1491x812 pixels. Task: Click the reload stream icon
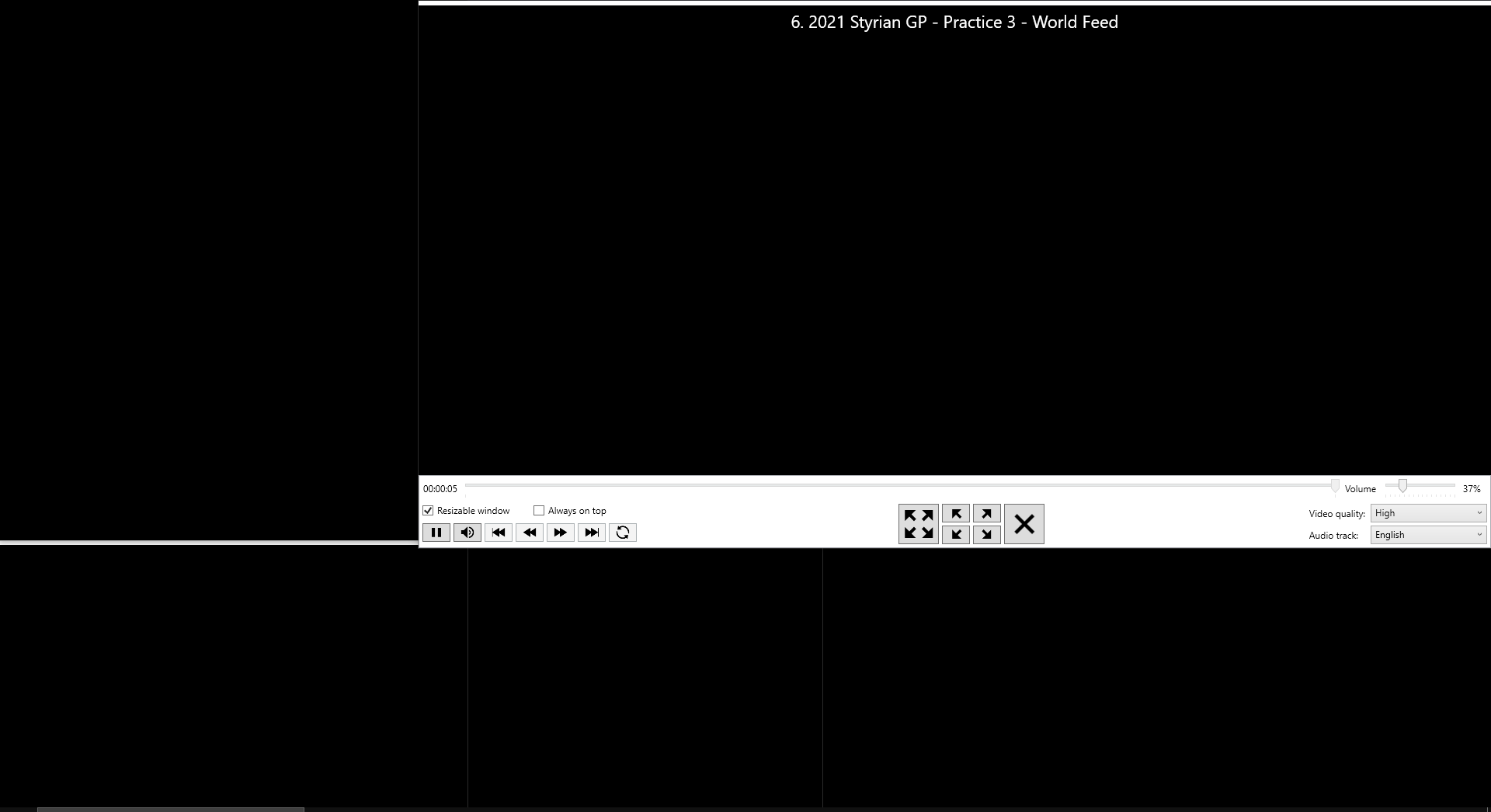622,533
